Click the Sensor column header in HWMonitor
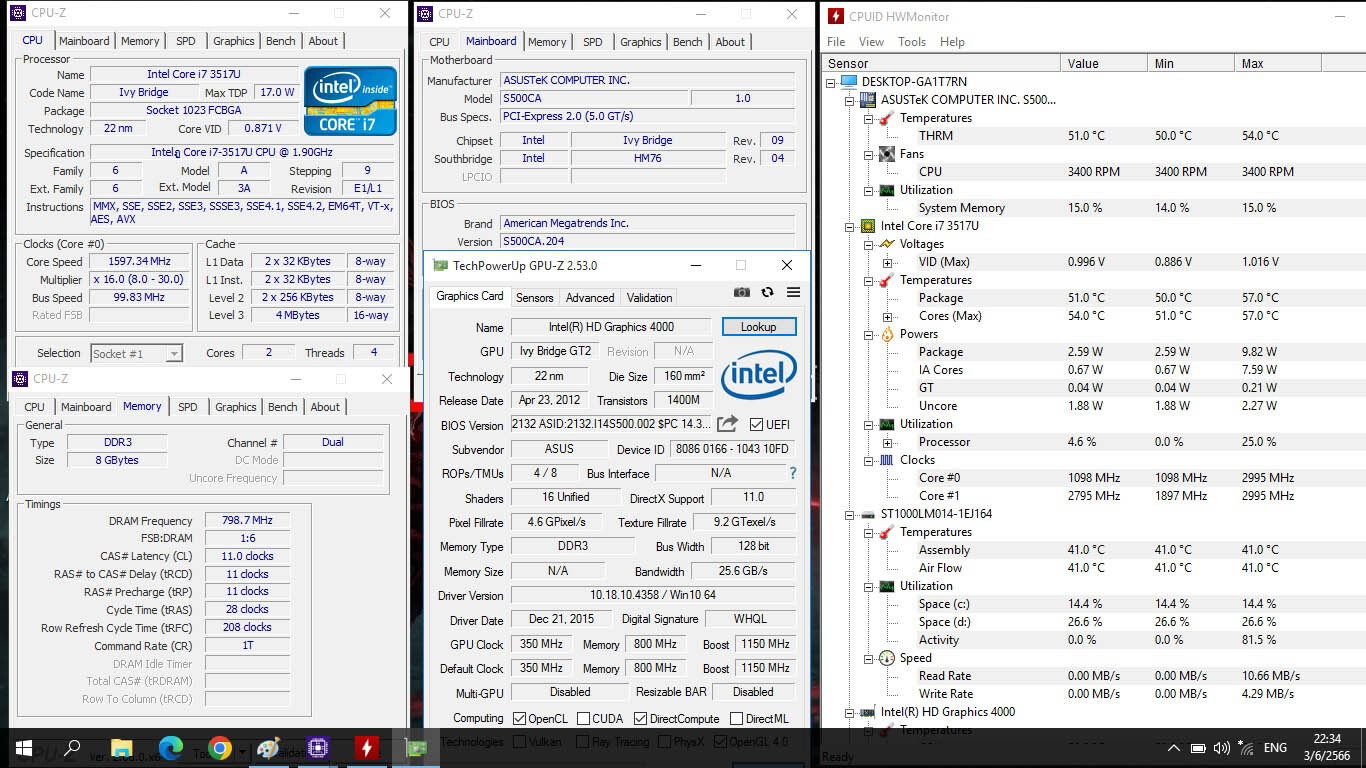Image resolution: width=1366 pixels, height=768 pixels. pyautogui.click(x=941, y=63)
